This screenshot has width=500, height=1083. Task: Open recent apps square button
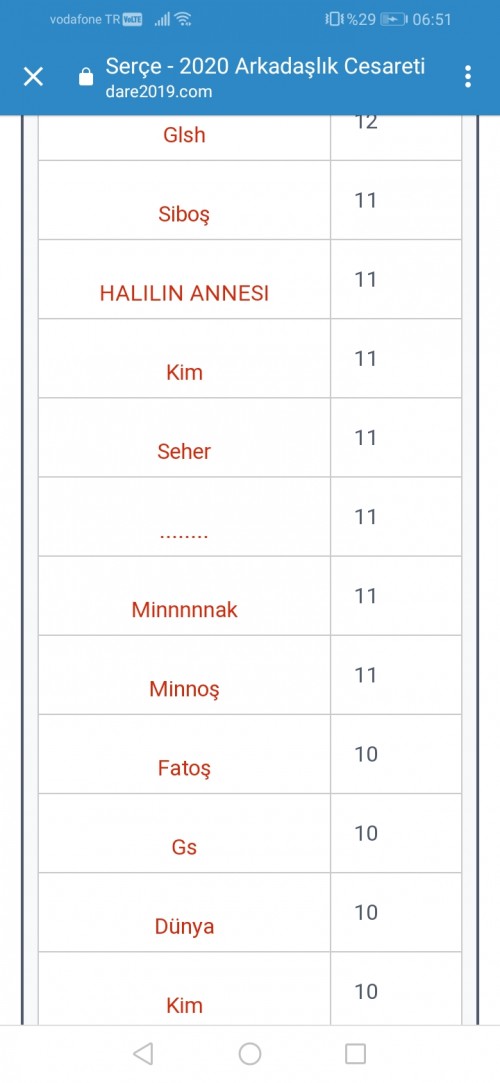tap(355, 1053)
